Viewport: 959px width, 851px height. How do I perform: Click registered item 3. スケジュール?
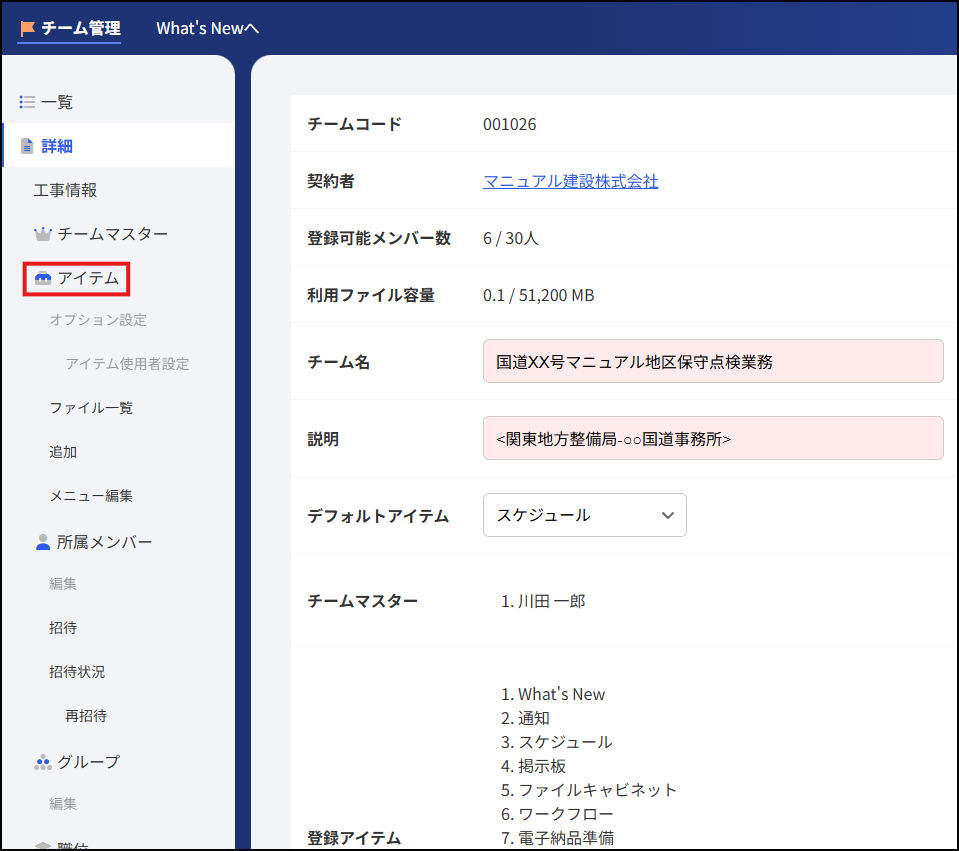[557, 742]
